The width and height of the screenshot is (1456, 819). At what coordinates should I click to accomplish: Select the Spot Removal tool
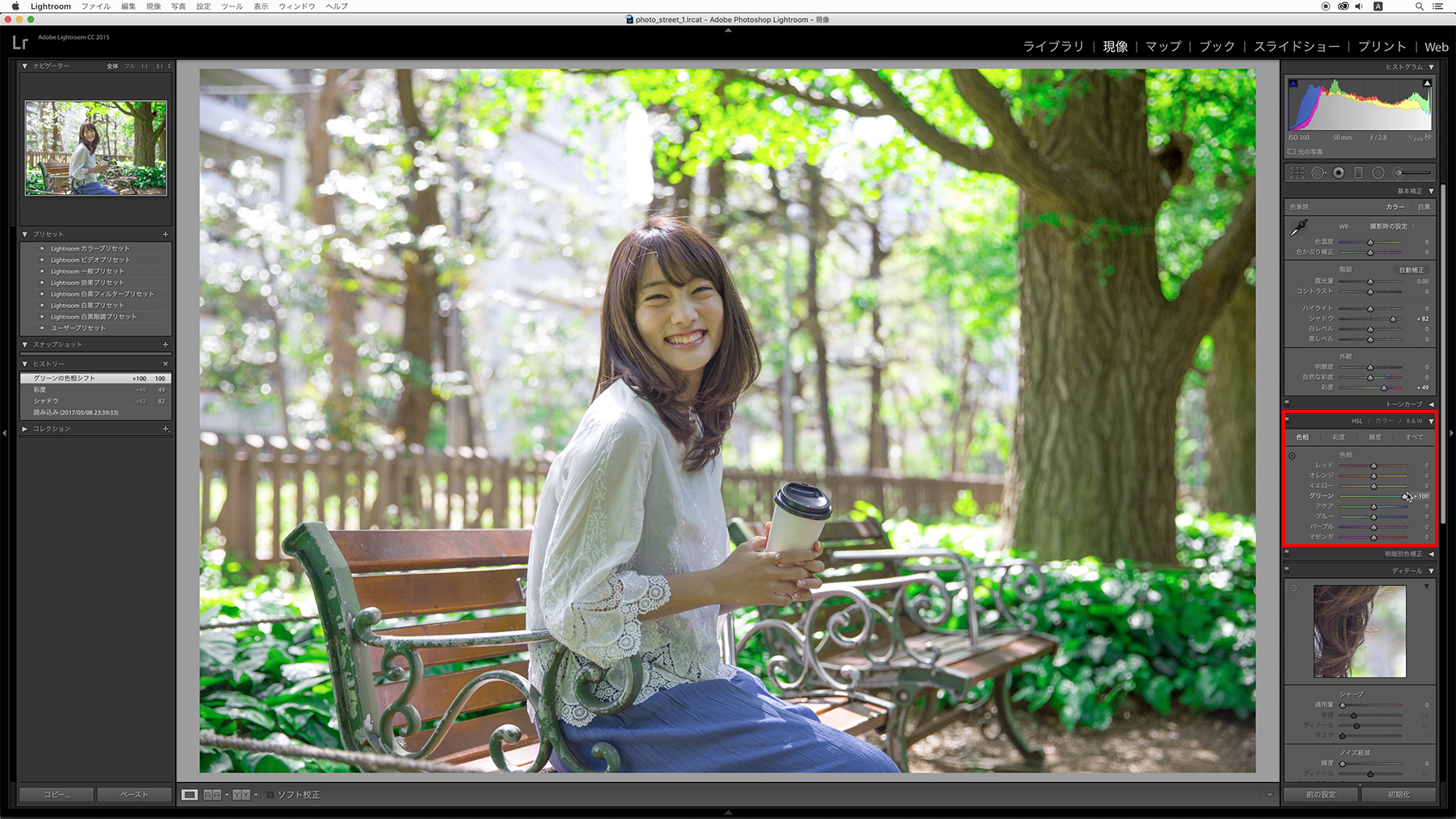[1318, 172]
